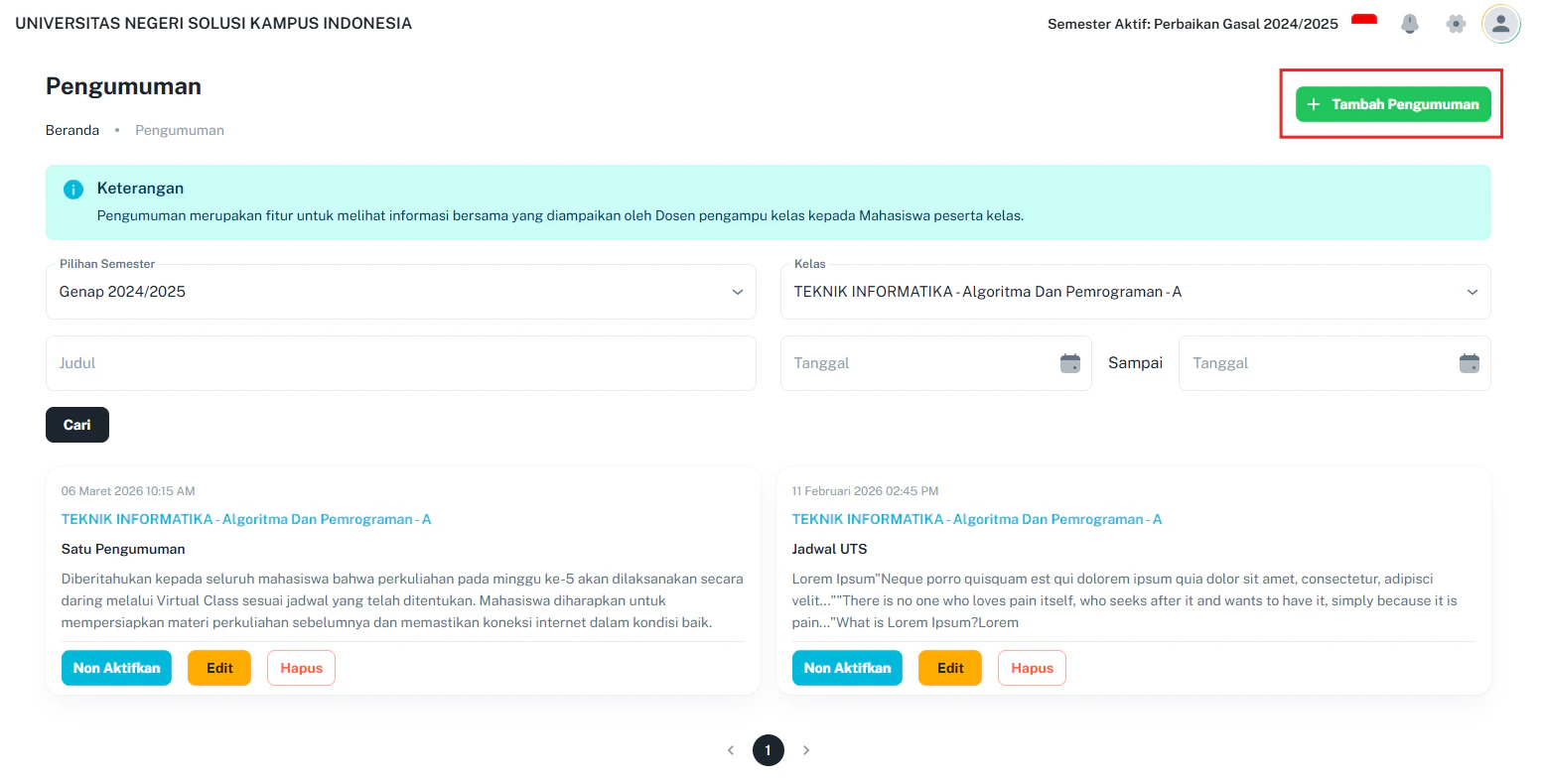Image resolution: width=1544 pixels, height=784 pixels.
Task: Focus the start Tanggal date field
Action: tap(935, 363)
